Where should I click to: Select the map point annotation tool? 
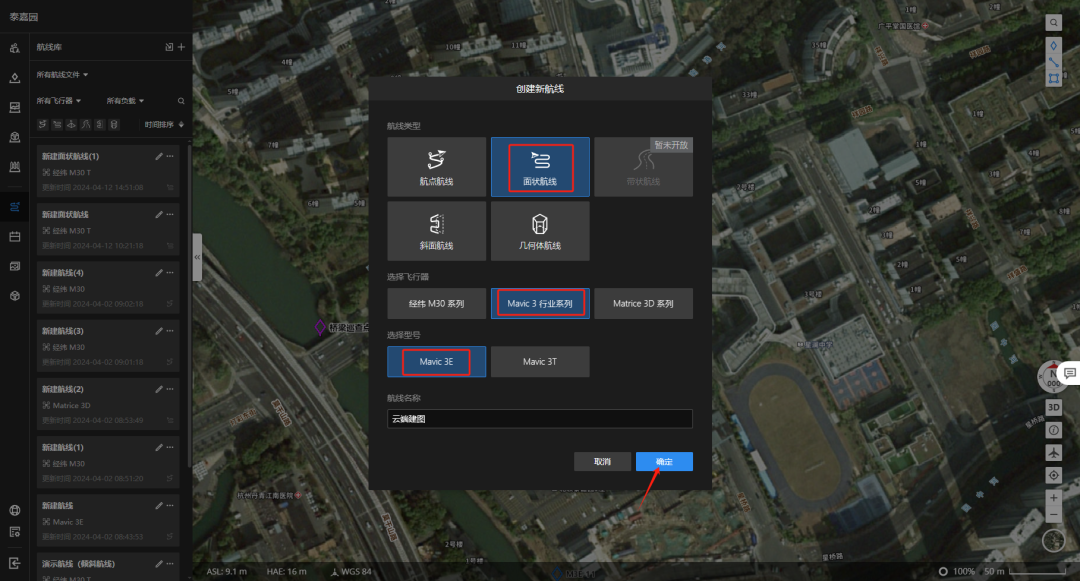click(x=1053, y=46)
